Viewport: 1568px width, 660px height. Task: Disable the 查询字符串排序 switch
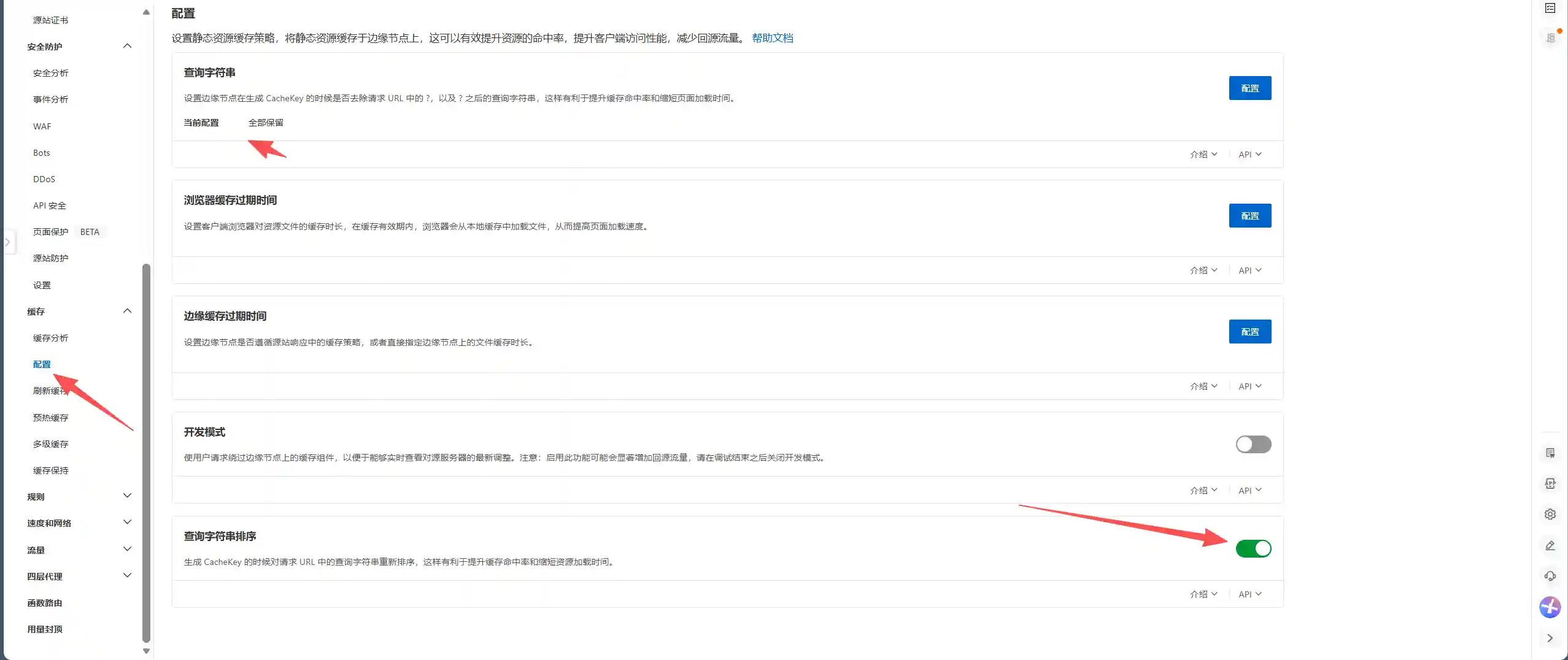click(x=1253, y=548)
